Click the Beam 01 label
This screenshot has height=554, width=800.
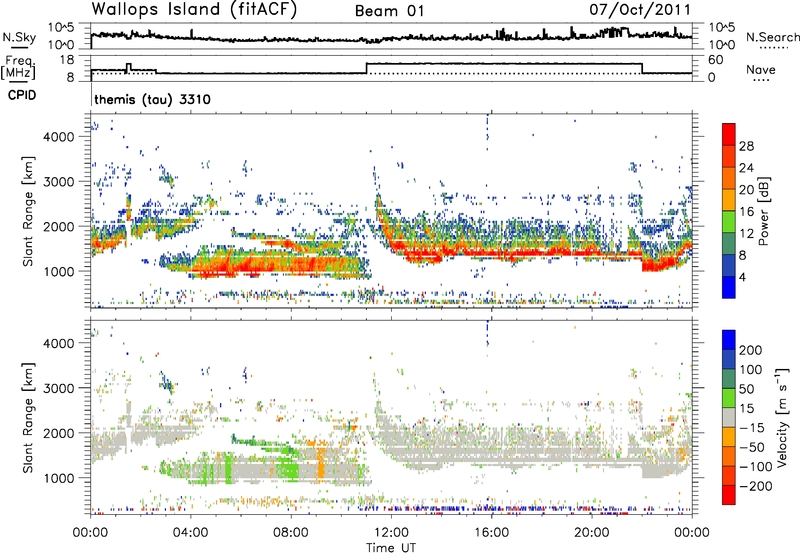390,11
